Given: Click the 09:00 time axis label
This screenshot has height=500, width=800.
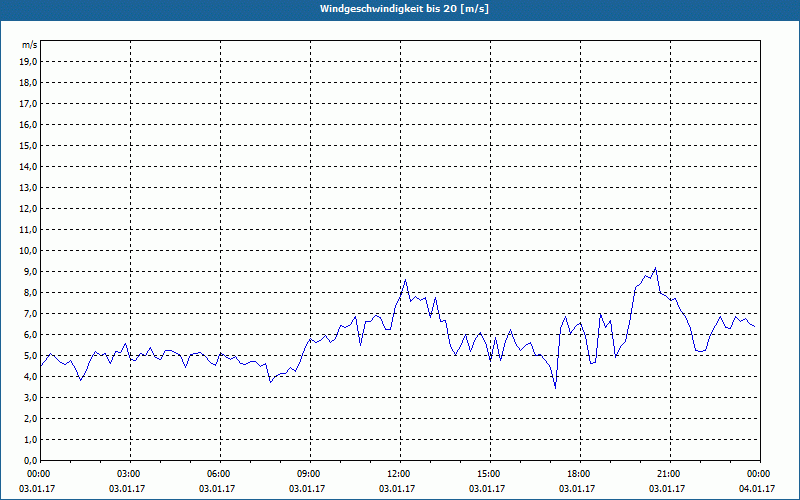Looking at the screenshot, I should [x=310, y=474].
